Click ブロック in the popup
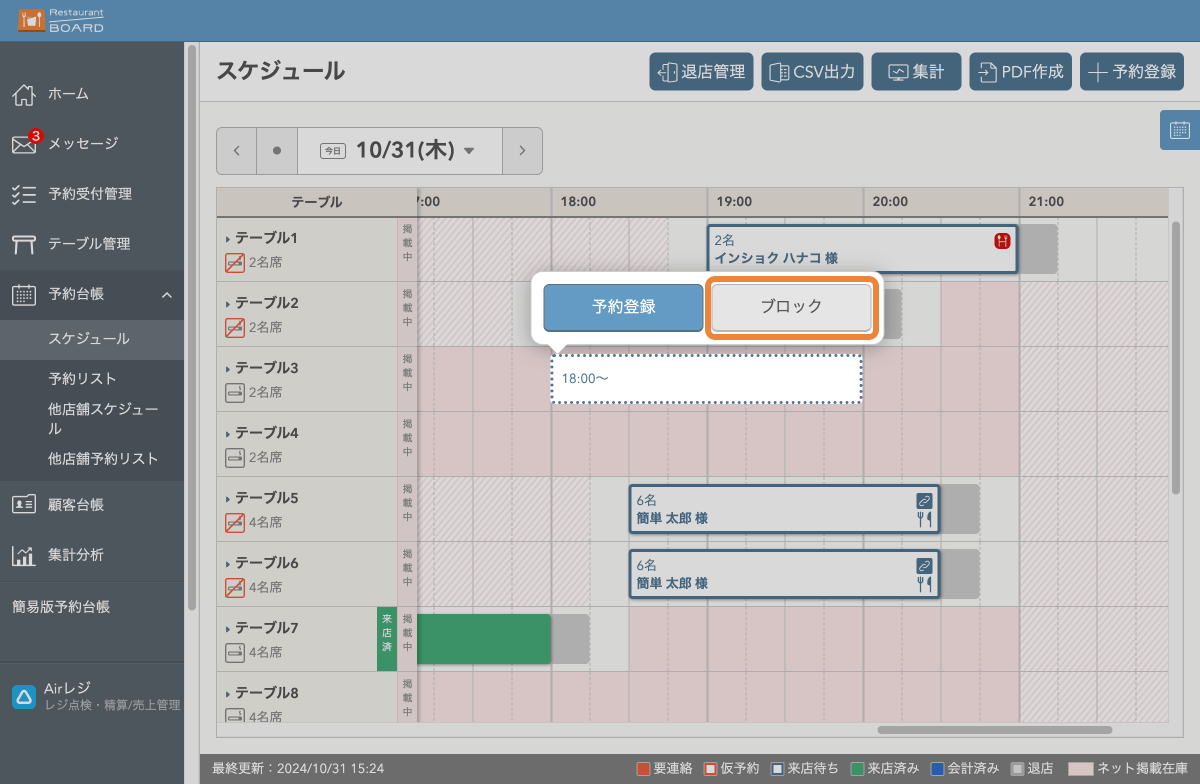The width and height of the screenshot is (1200, 784). coord(791,307)
